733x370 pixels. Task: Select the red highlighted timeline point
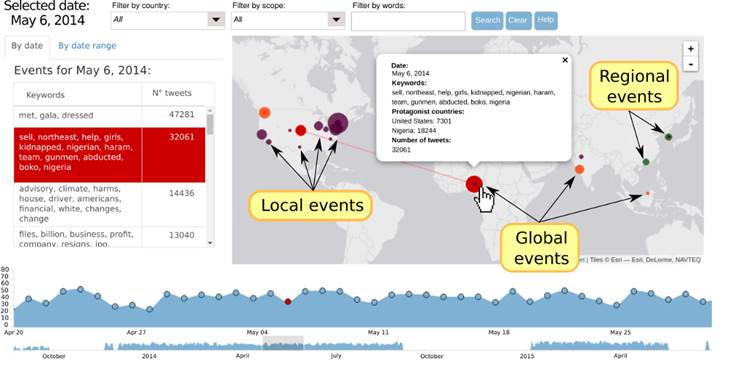click(288, 302)
